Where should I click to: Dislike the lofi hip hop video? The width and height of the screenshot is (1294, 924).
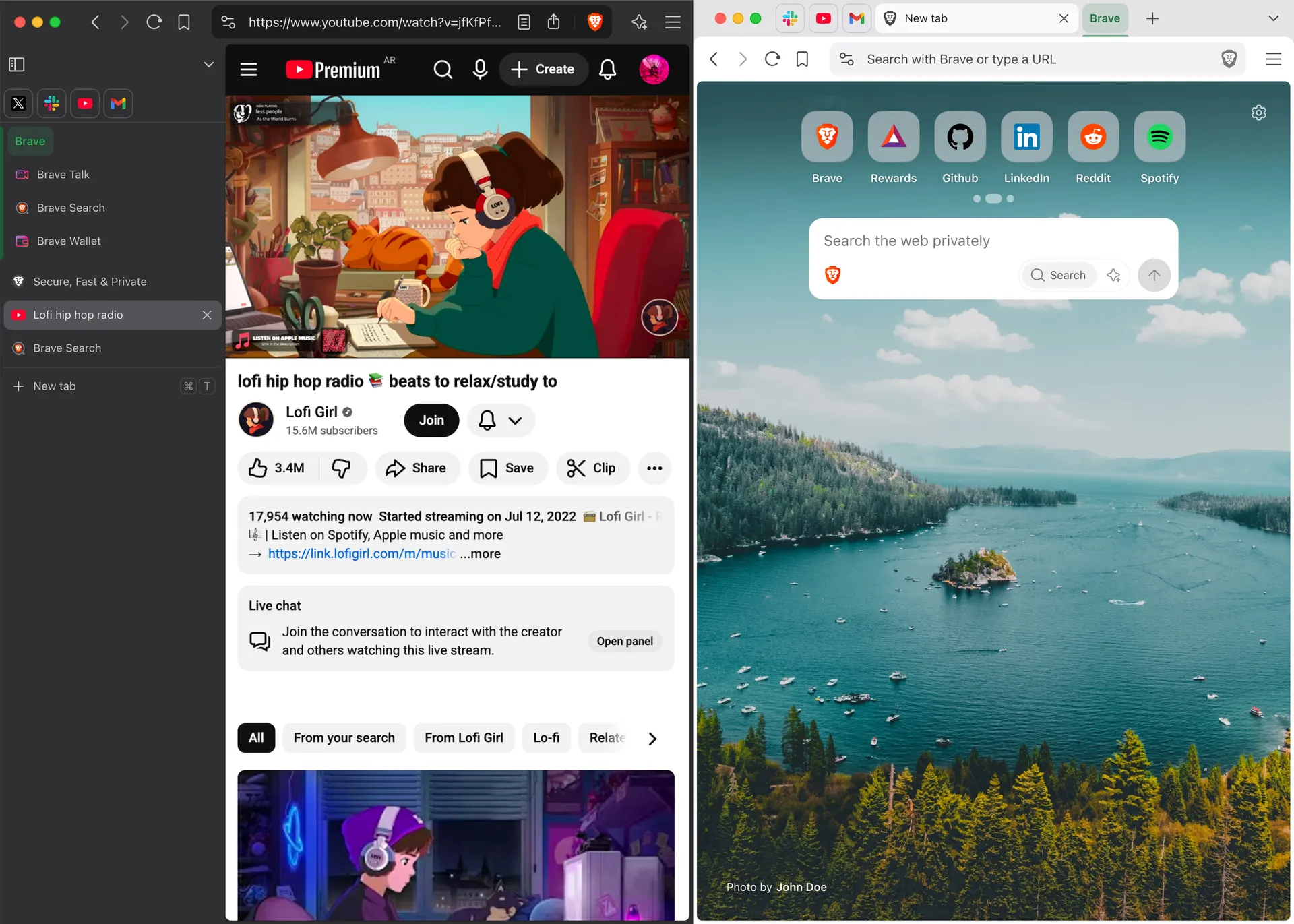click(x=341, y=468)
